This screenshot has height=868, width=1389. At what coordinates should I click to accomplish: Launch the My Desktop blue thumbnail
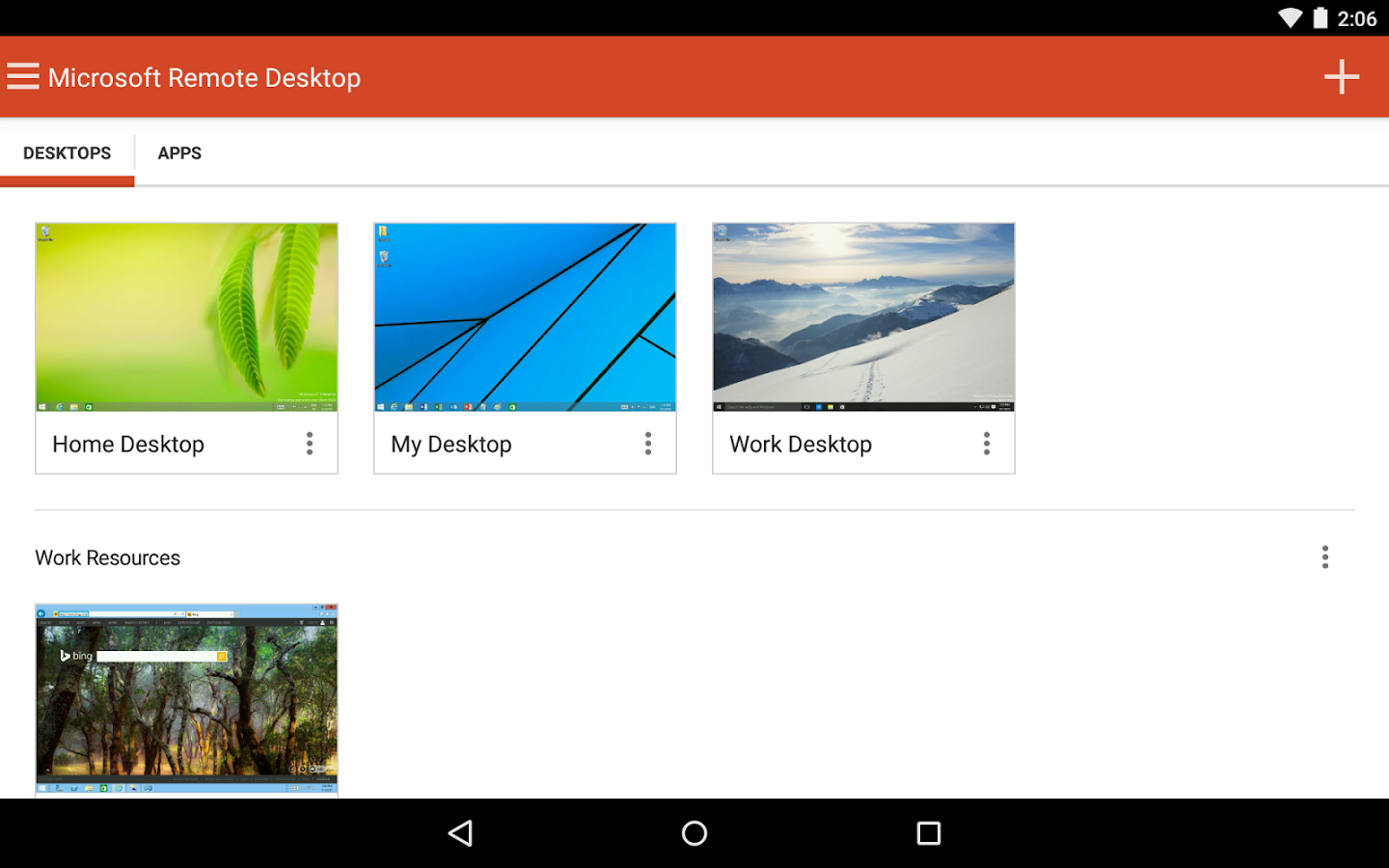pyautogui.click(x=525, y=317)
